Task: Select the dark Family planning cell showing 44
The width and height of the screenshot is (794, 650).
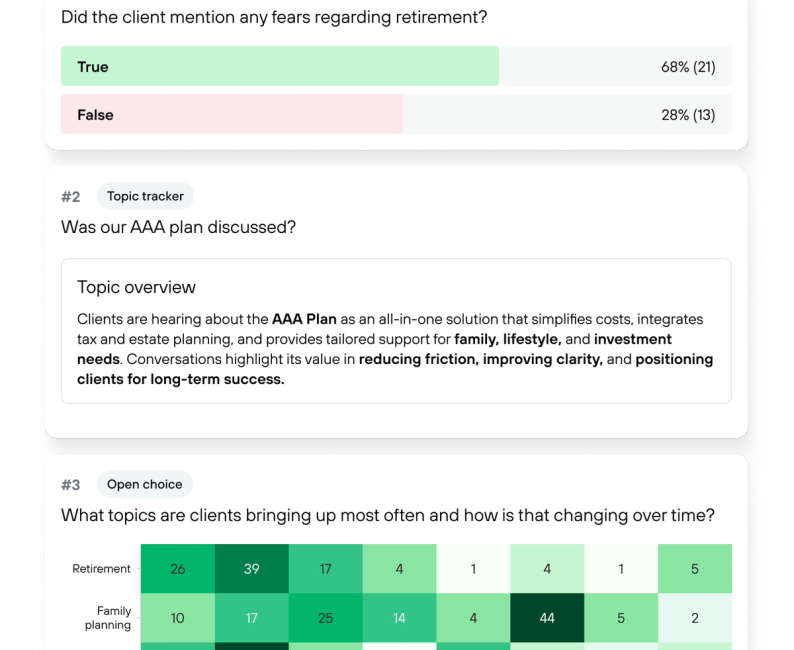Action: 547,618
